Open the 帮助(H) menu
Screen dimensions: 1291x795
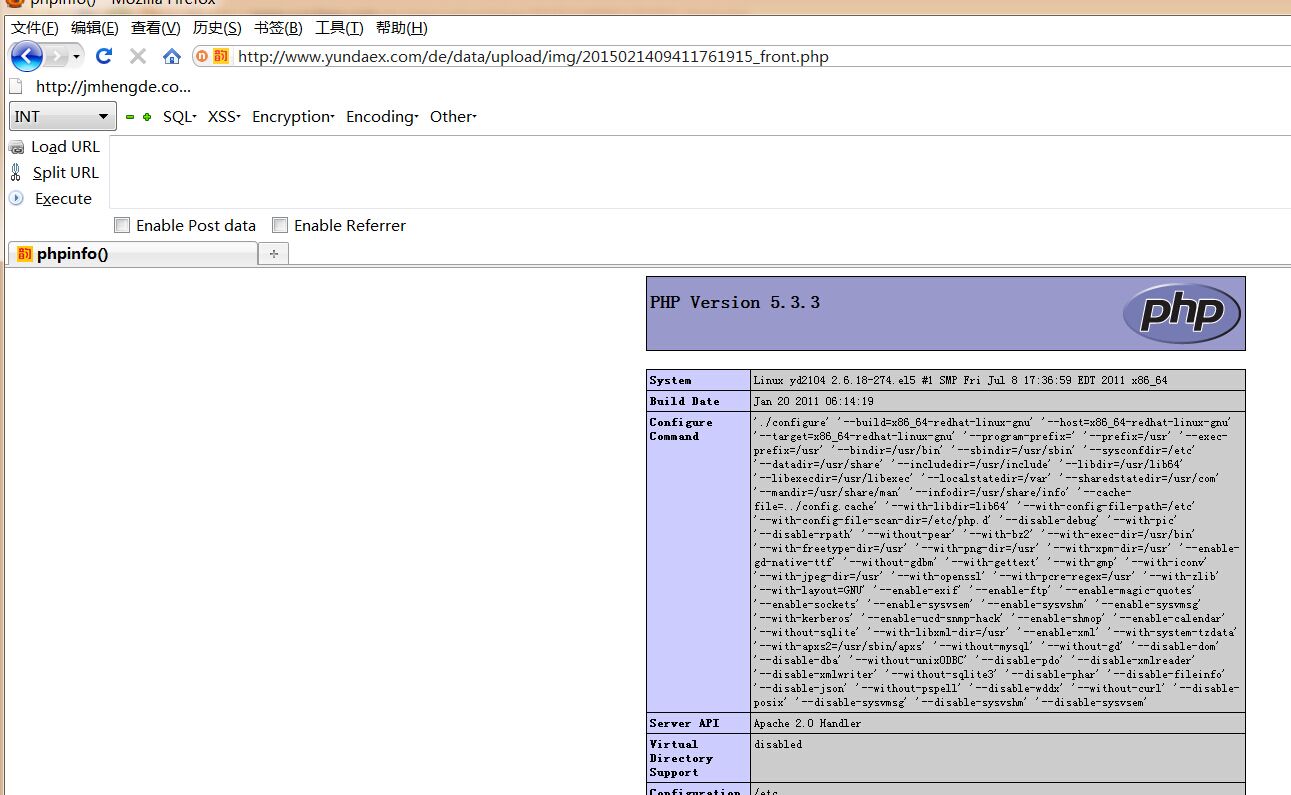401,27
